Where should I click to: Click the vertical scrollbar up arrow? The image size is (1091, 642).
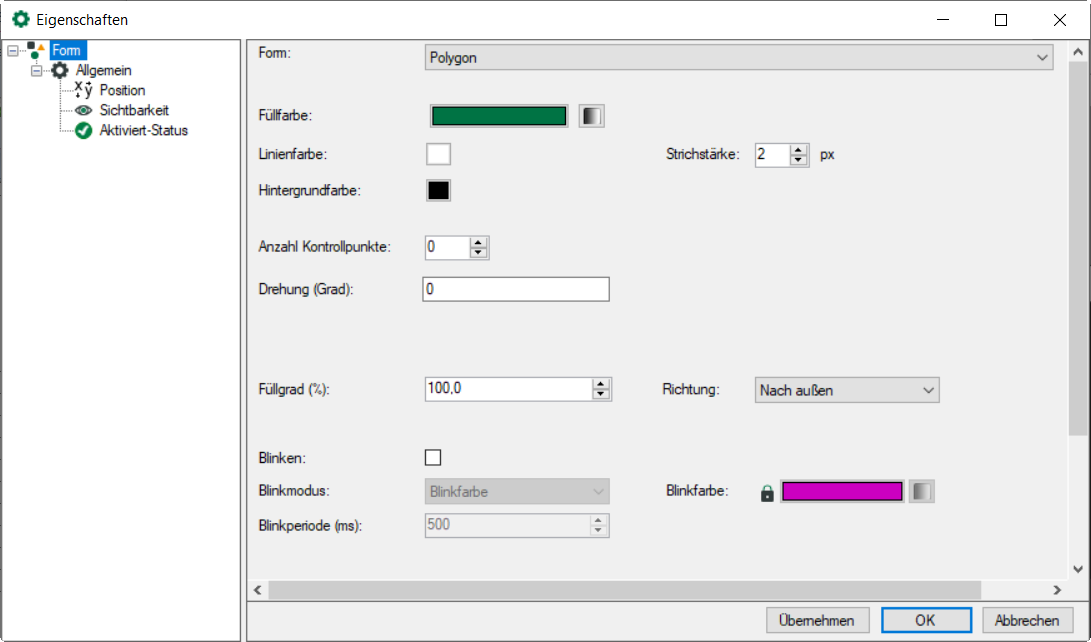pos(1078,51)
